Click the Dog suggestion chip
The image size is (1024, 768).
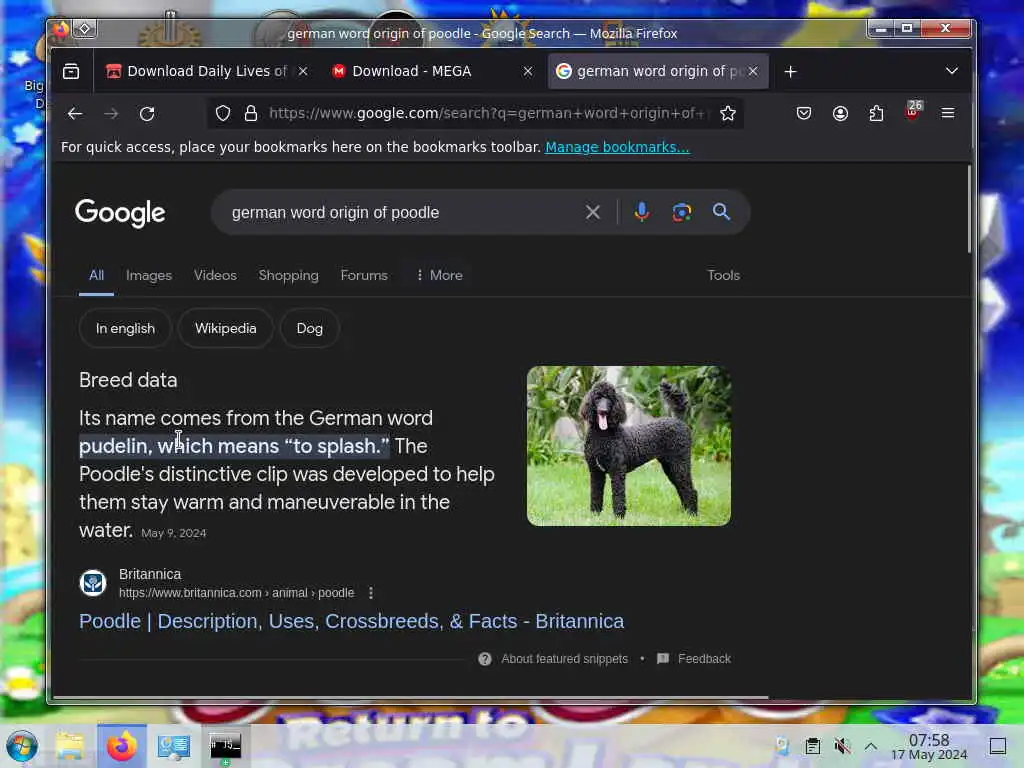tap(310, 328)
